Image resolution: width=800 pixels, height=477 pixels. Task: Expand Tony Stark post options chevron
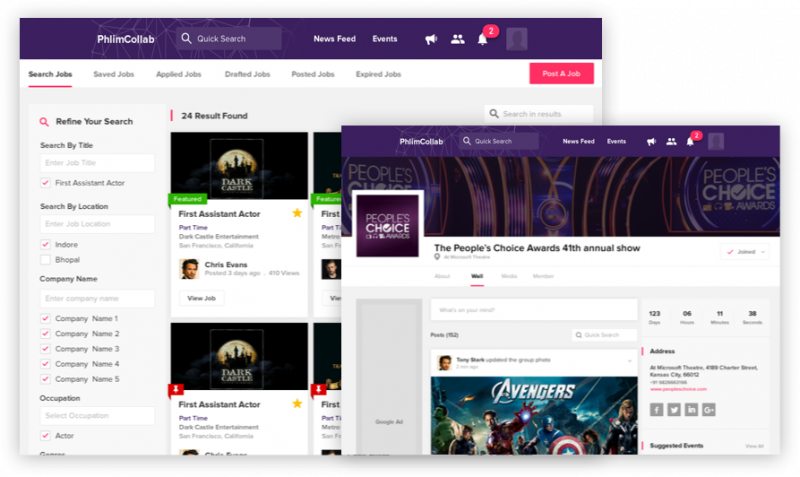click(x=630, y=361)
